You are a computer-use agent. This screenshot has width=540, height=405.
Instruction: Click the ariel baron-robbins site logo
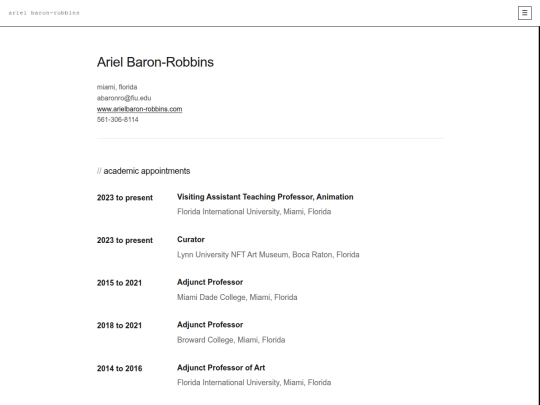pyautogui.click(x=44, y=13)
